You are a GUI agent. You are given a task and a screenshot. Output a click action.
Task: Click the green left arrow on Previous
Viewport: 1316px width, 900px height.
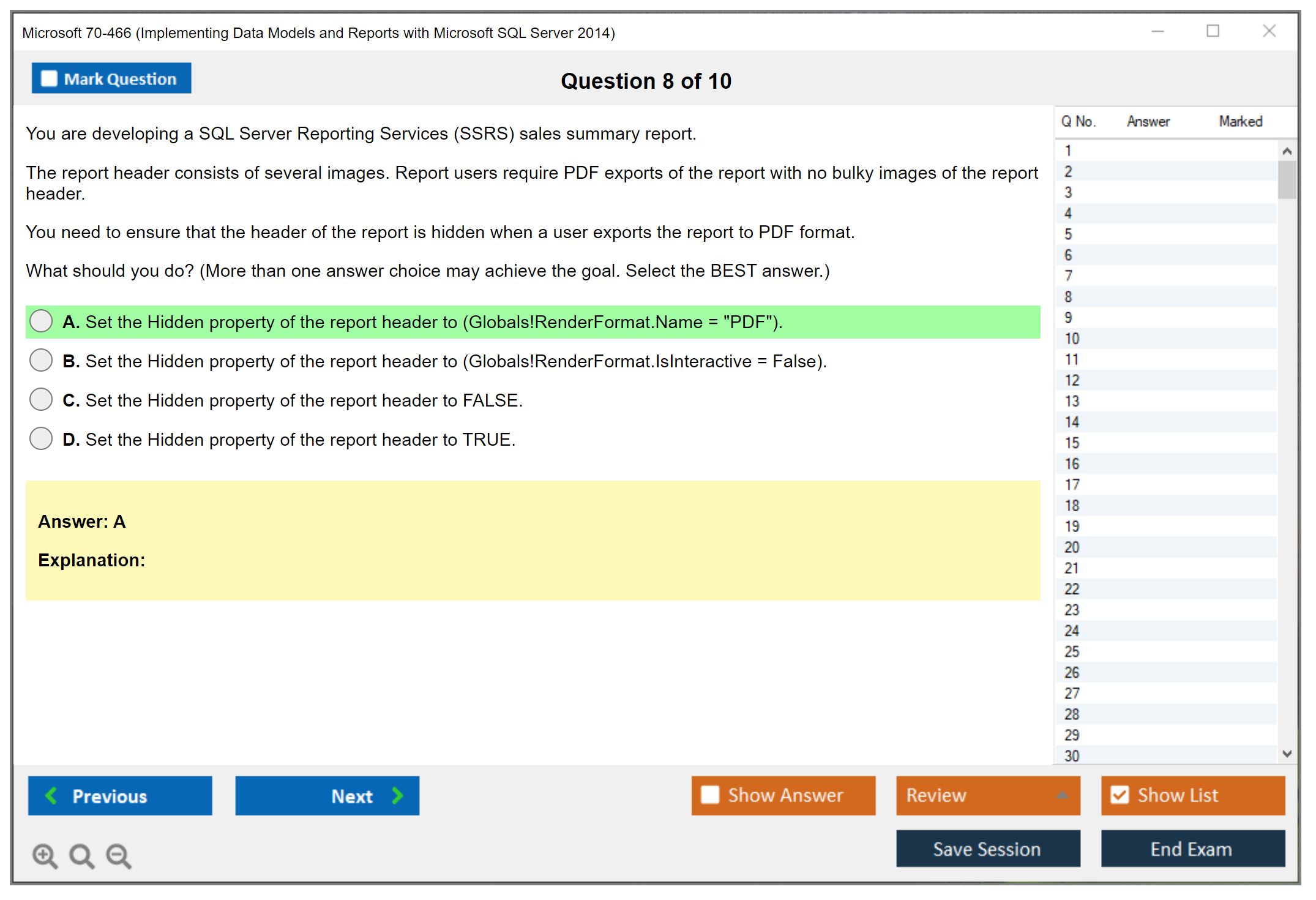tap(52, 795)
